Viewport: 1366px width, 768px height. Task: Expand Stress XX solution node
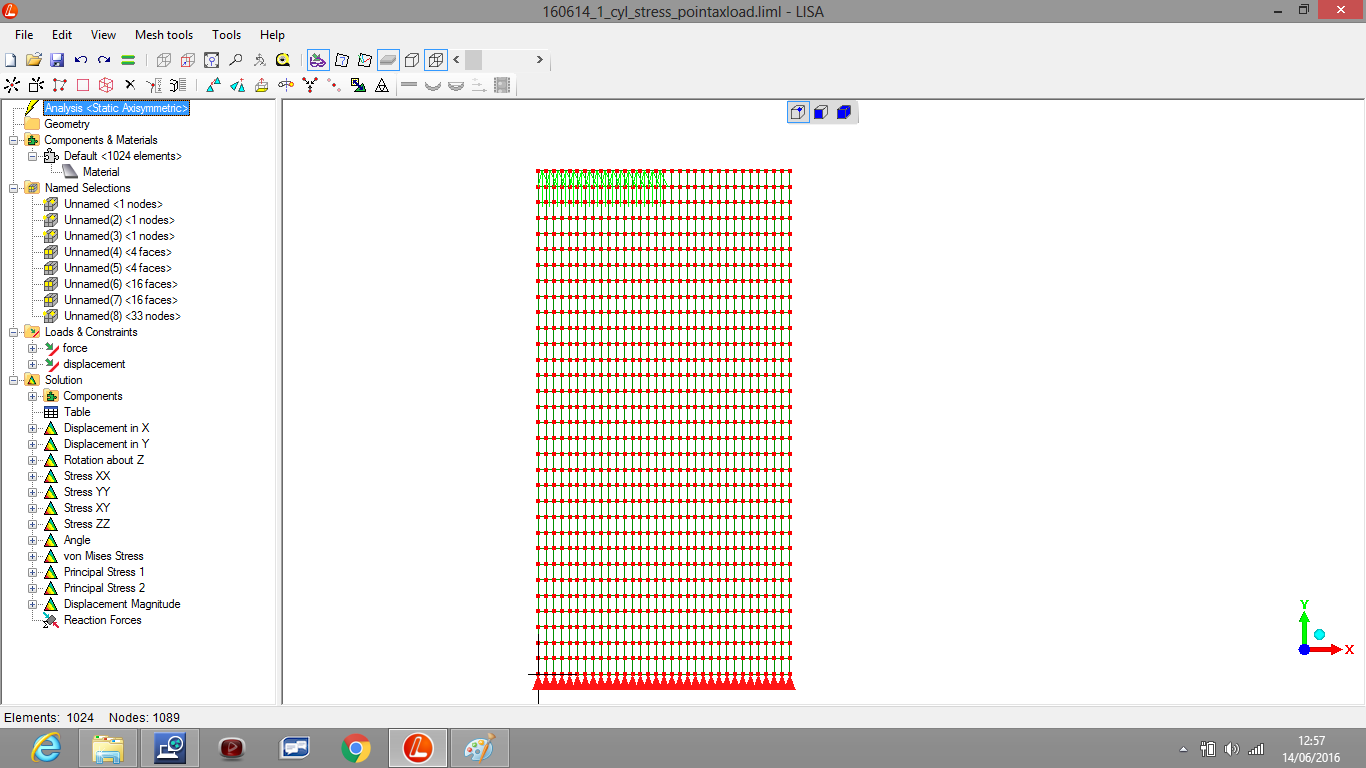coord(33,476)
